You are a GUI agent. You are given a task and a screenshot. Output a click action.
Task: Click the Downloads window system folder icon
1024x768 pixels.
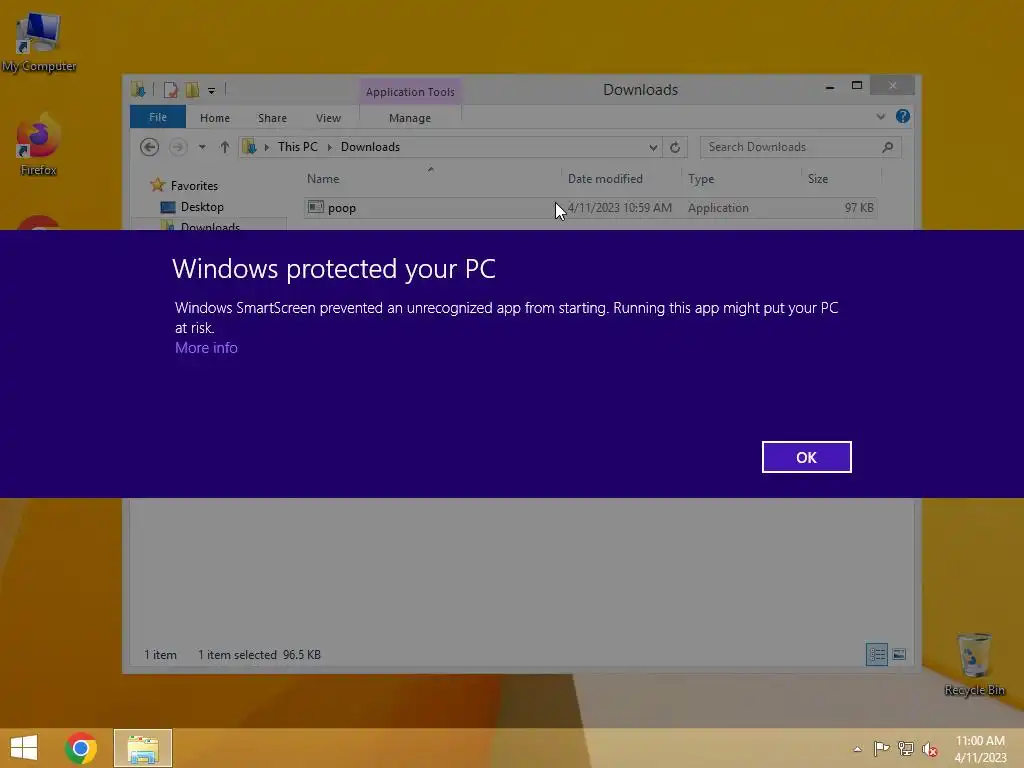click(138, 90)
